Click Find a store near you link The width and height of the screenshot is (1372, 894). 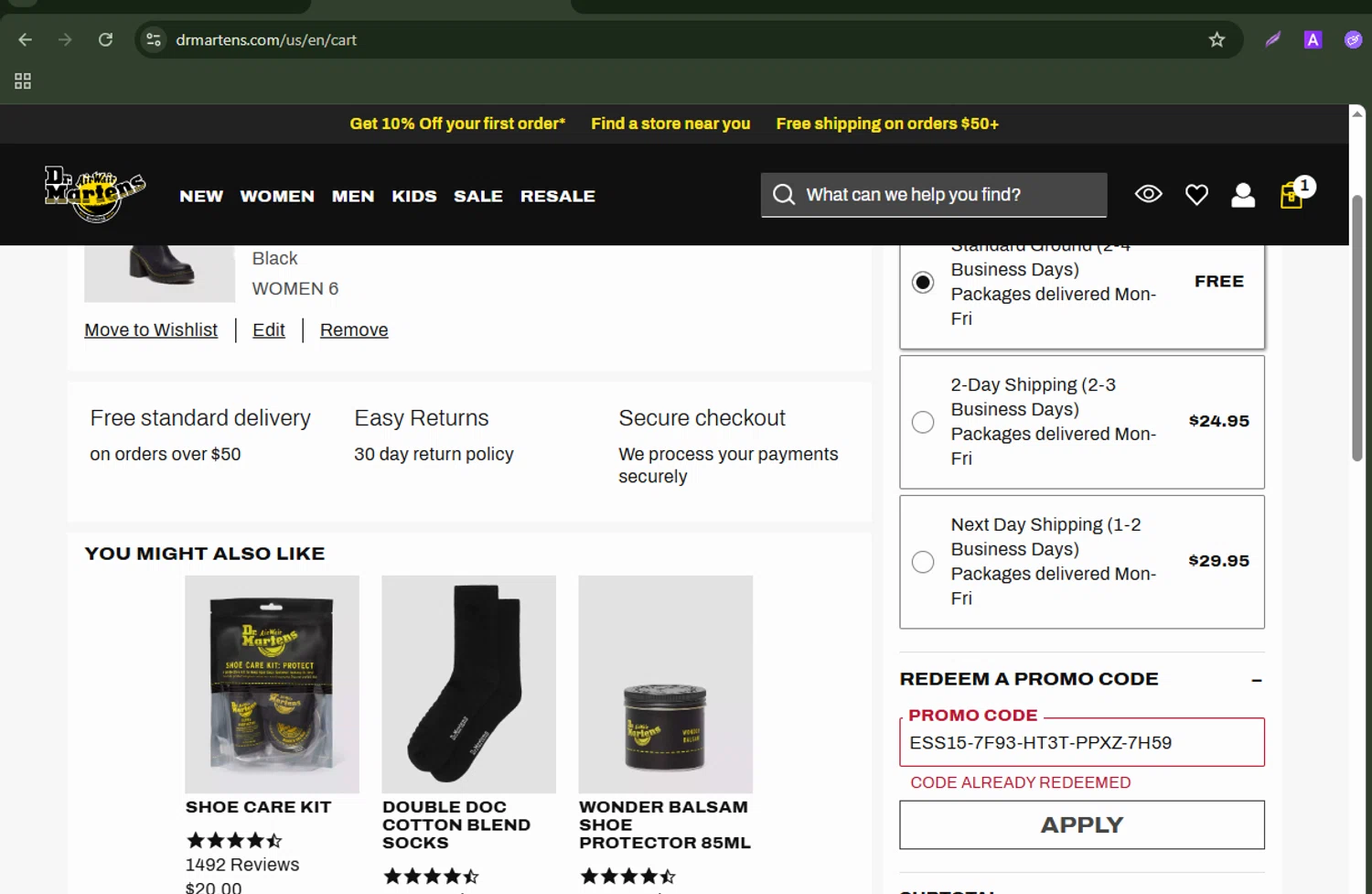pyautogui.click(x=670, y=124)
